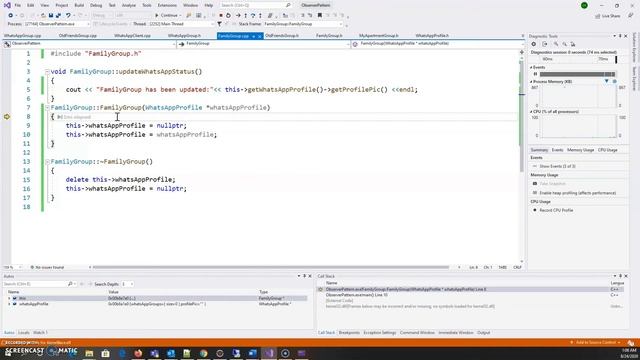Image resolution: width=640 pixels, height=360 pixels.
Task: Click Zoom Out icon in Diagnostic Tools
Action: point(564,44)
